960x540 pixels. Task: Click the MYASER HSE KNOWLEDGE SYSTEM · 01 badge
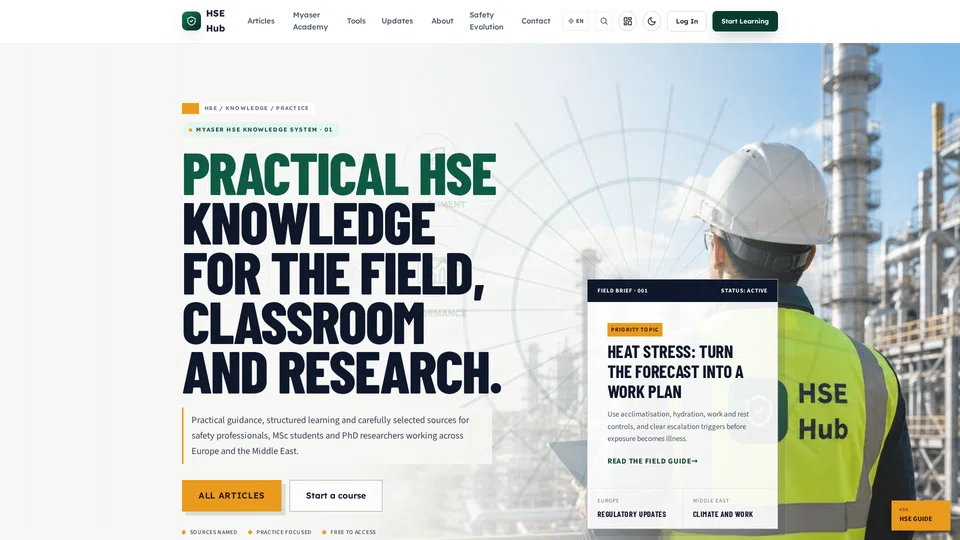pyautogui.click(x=261, y=129)
